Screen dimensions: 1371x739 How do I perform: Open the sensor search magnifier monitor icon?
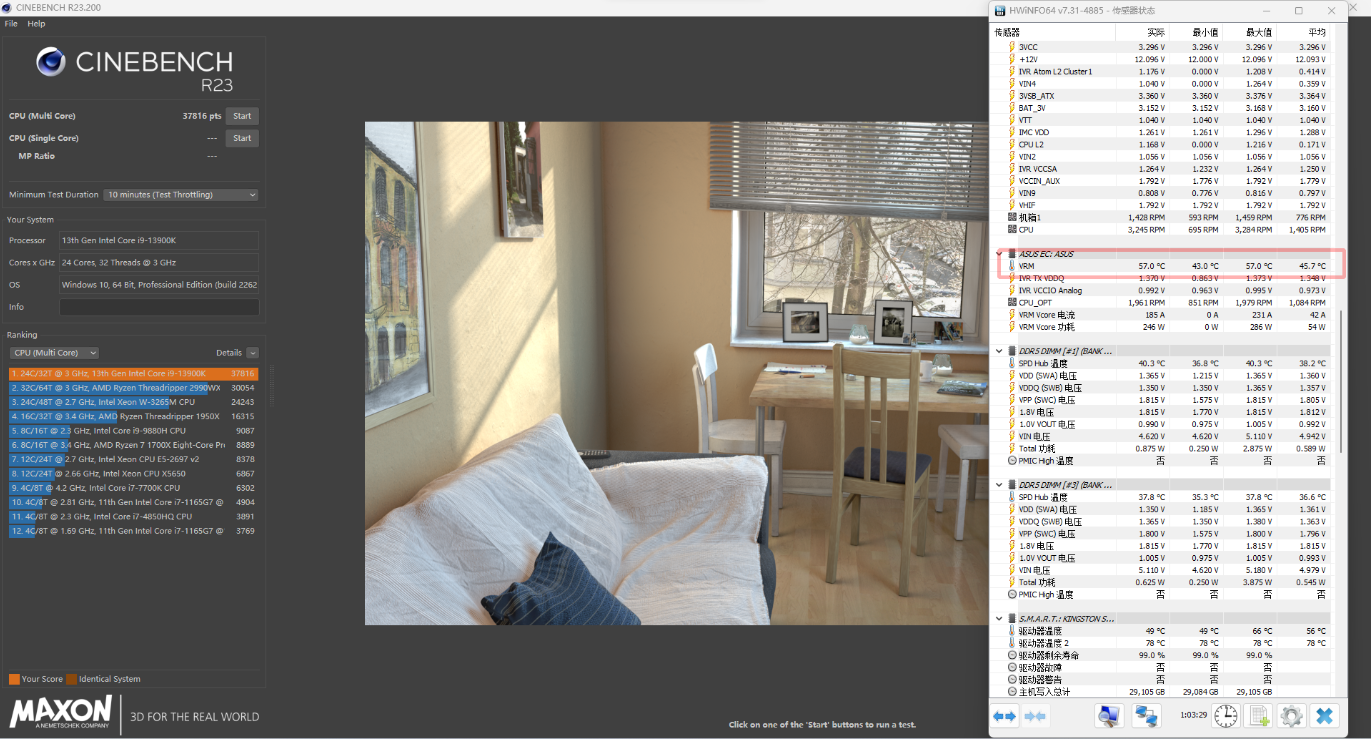[1108, 715]
